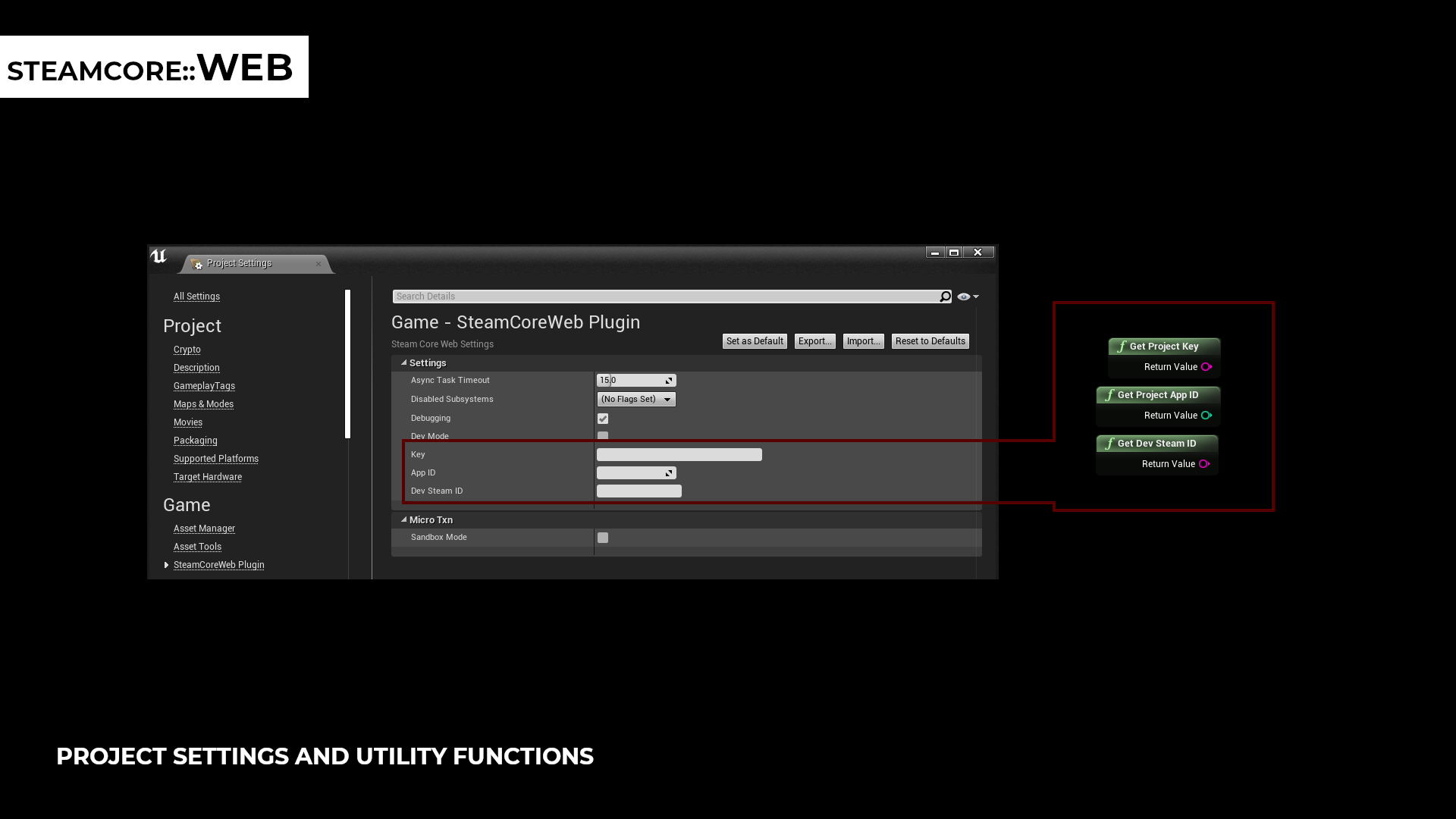Click the Key input field
The image size is (1456, 819).
[679, 455]
